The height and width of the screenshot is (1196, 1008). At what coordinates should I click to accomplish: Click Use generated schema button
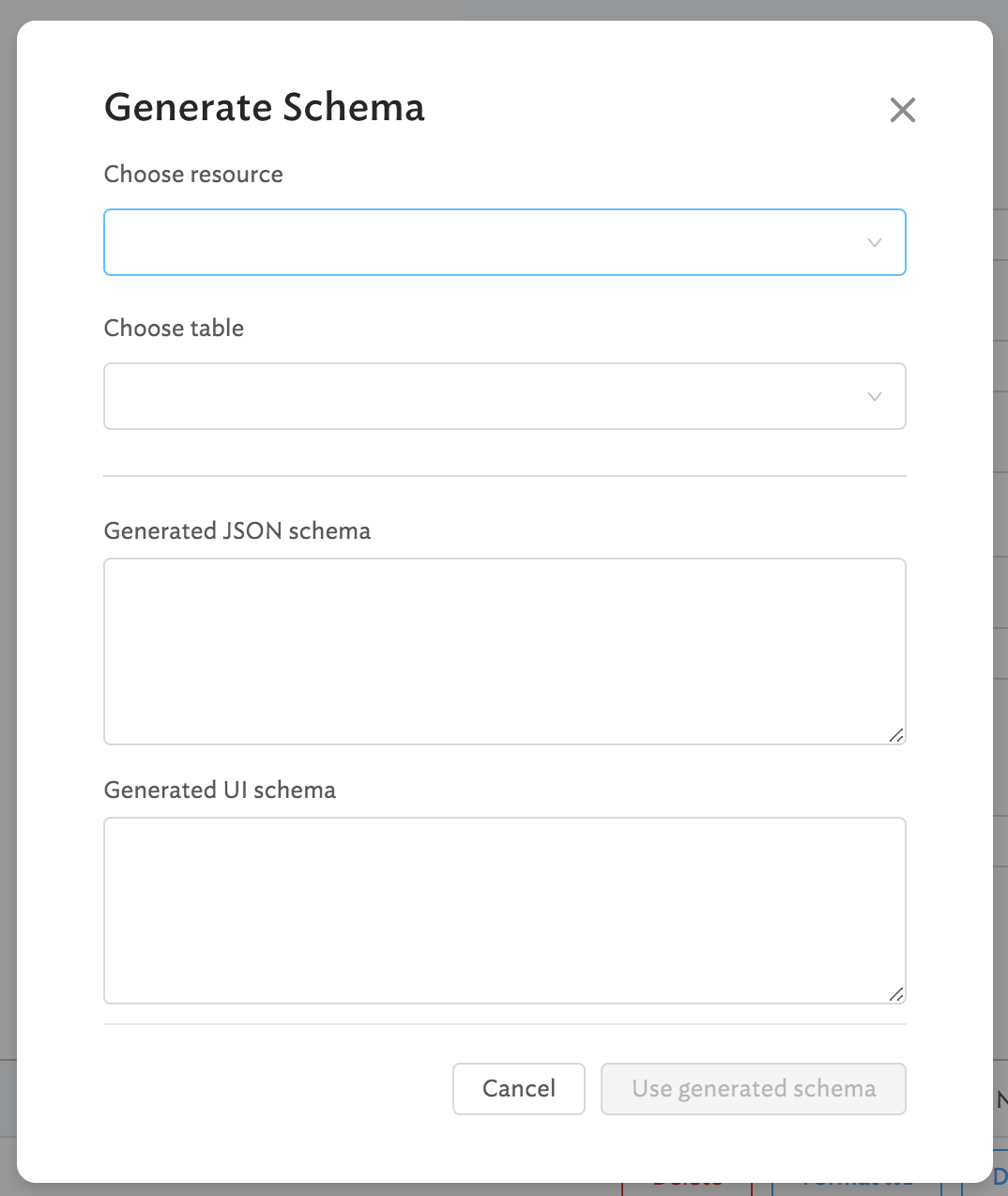[x=753, y=1089]
